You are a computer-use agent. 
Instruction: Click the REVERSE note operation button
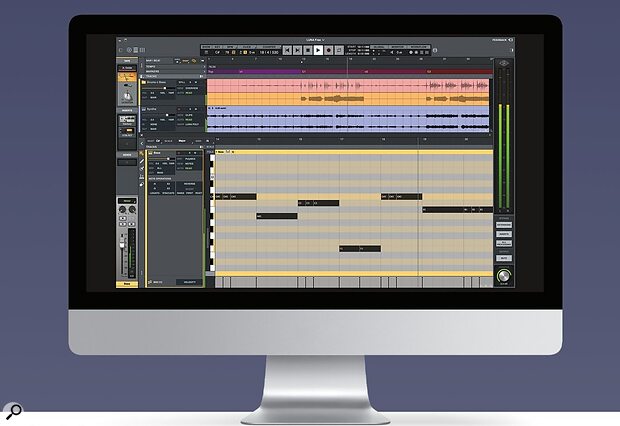click(189, 184)
